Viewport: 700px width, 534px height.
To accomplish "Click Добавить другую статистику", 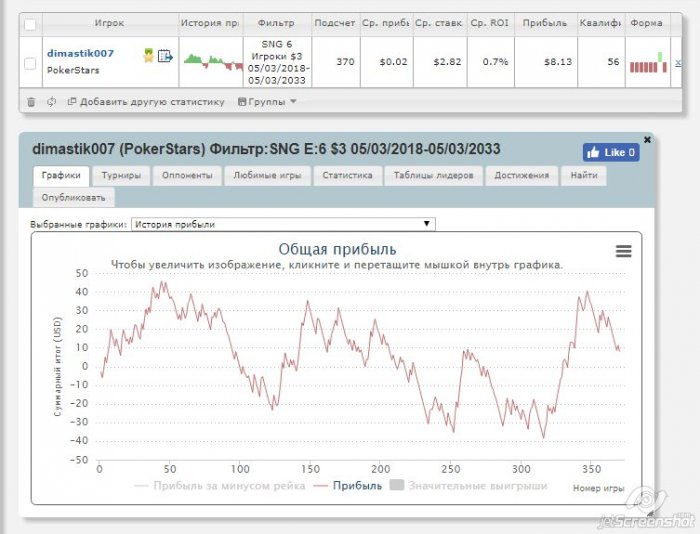I will pos(146,102).
